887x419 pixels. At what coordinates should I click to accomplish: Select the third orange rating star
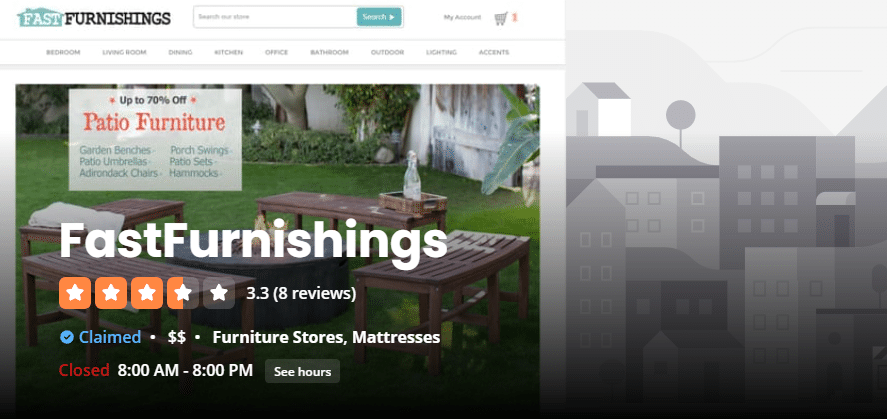coord(147,293)
